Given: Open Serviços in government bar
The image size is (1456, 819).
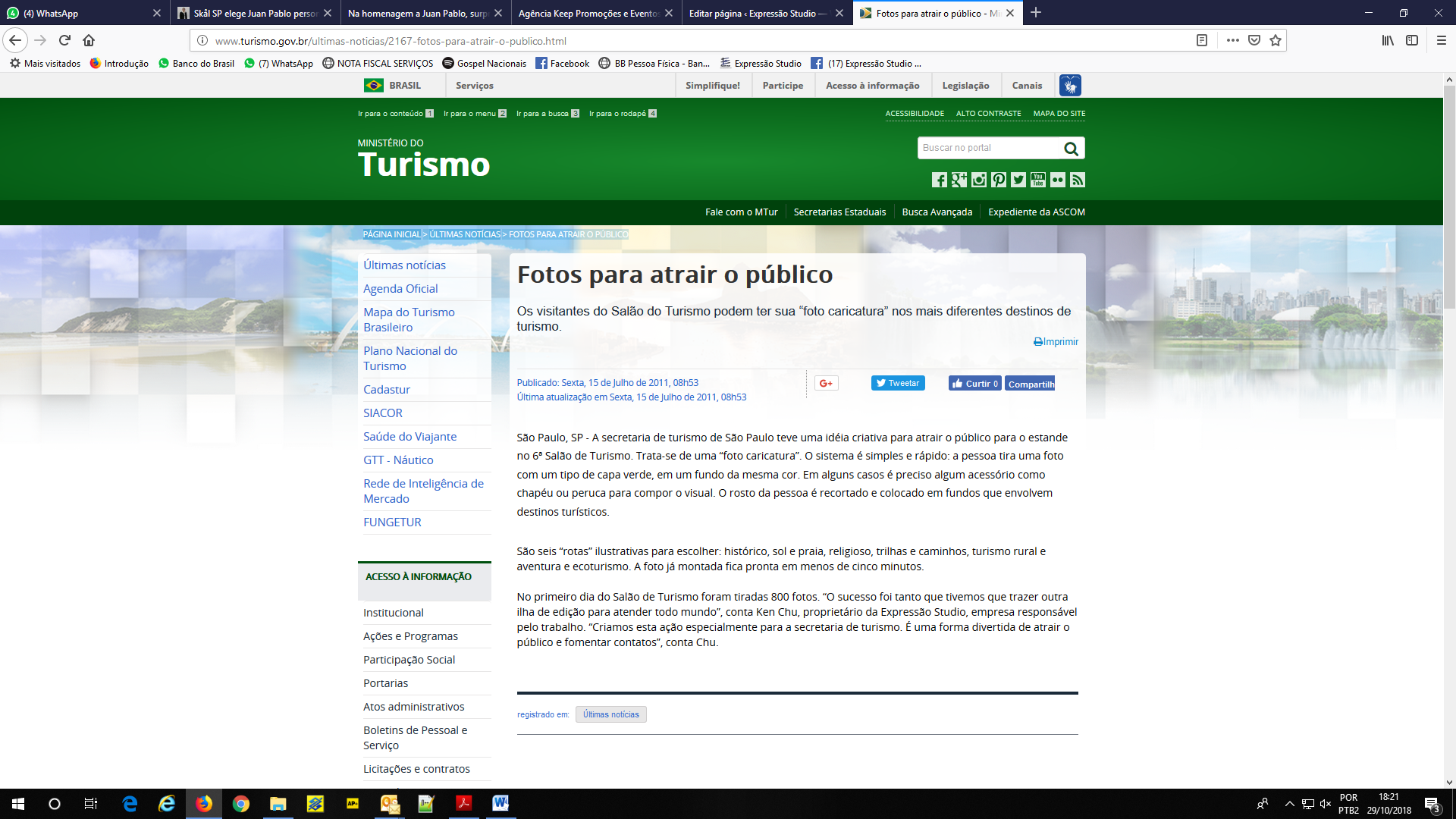Looking at the screenshot, I should pyautogui.click(x=475, y=86).
